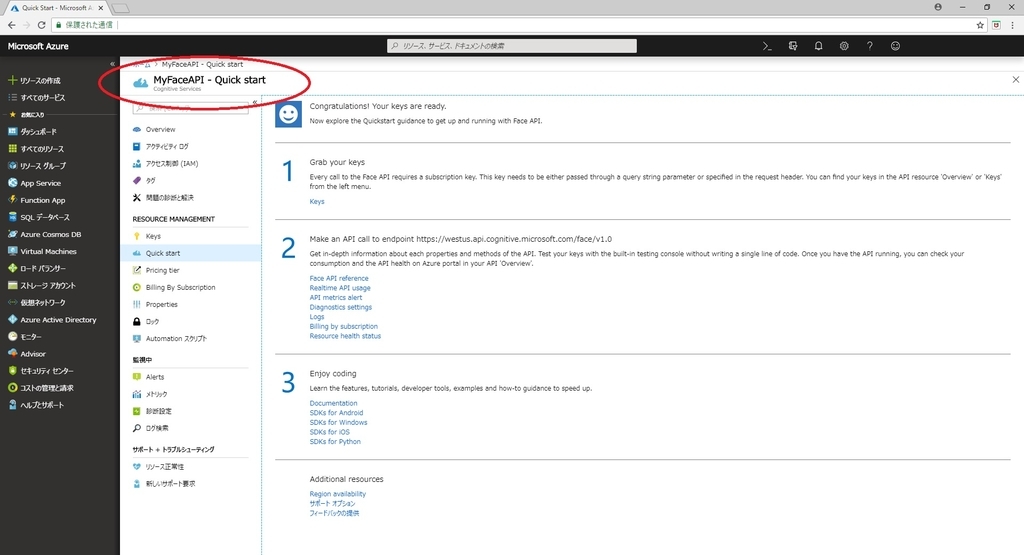Click the App Service icon in sidebar
The height and width of the screenshot is (555, 1024).
coord(12,183)
